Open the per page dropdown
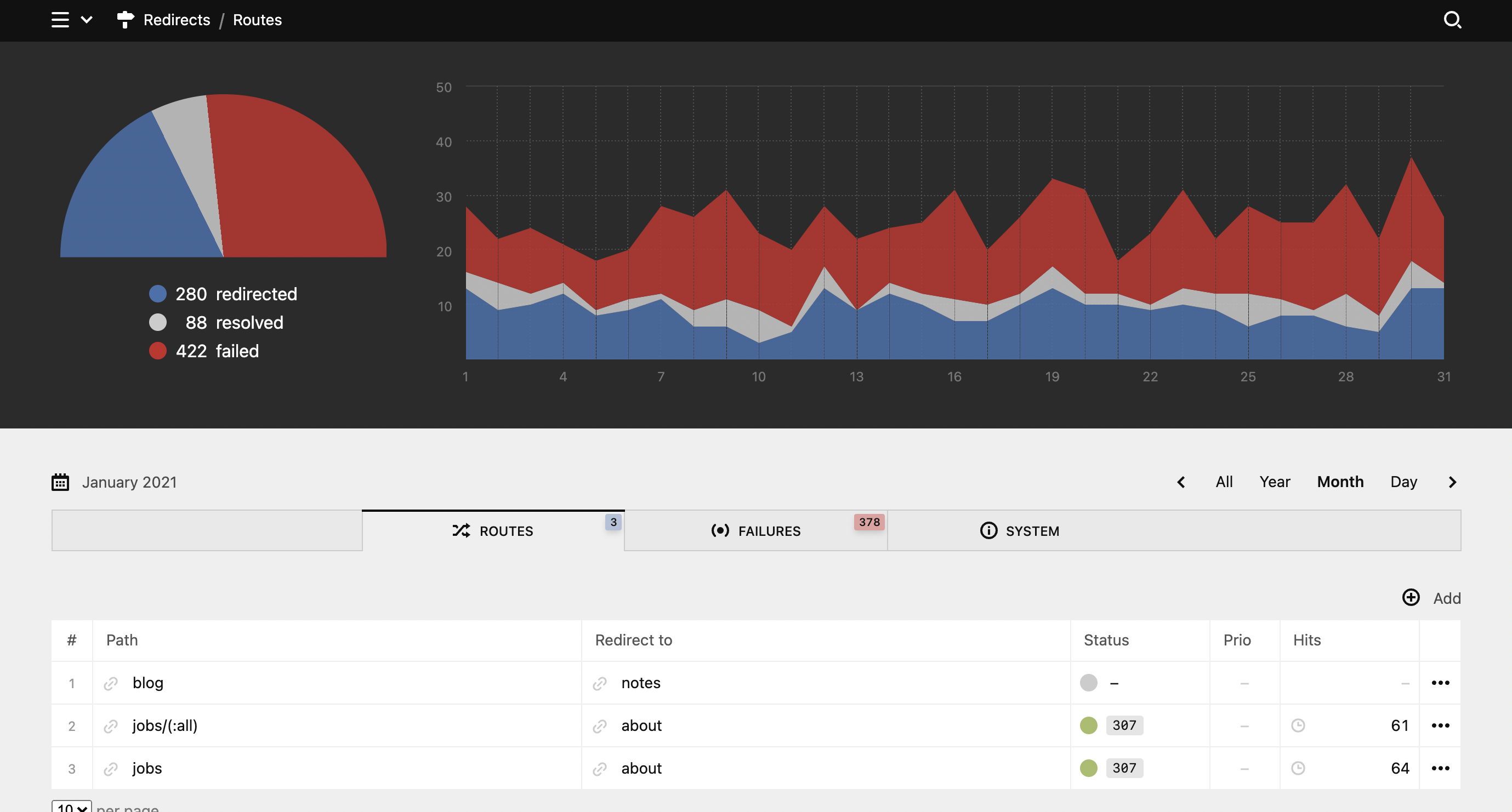The width and height of the screenshot is (1512, 812). [72, 807]
